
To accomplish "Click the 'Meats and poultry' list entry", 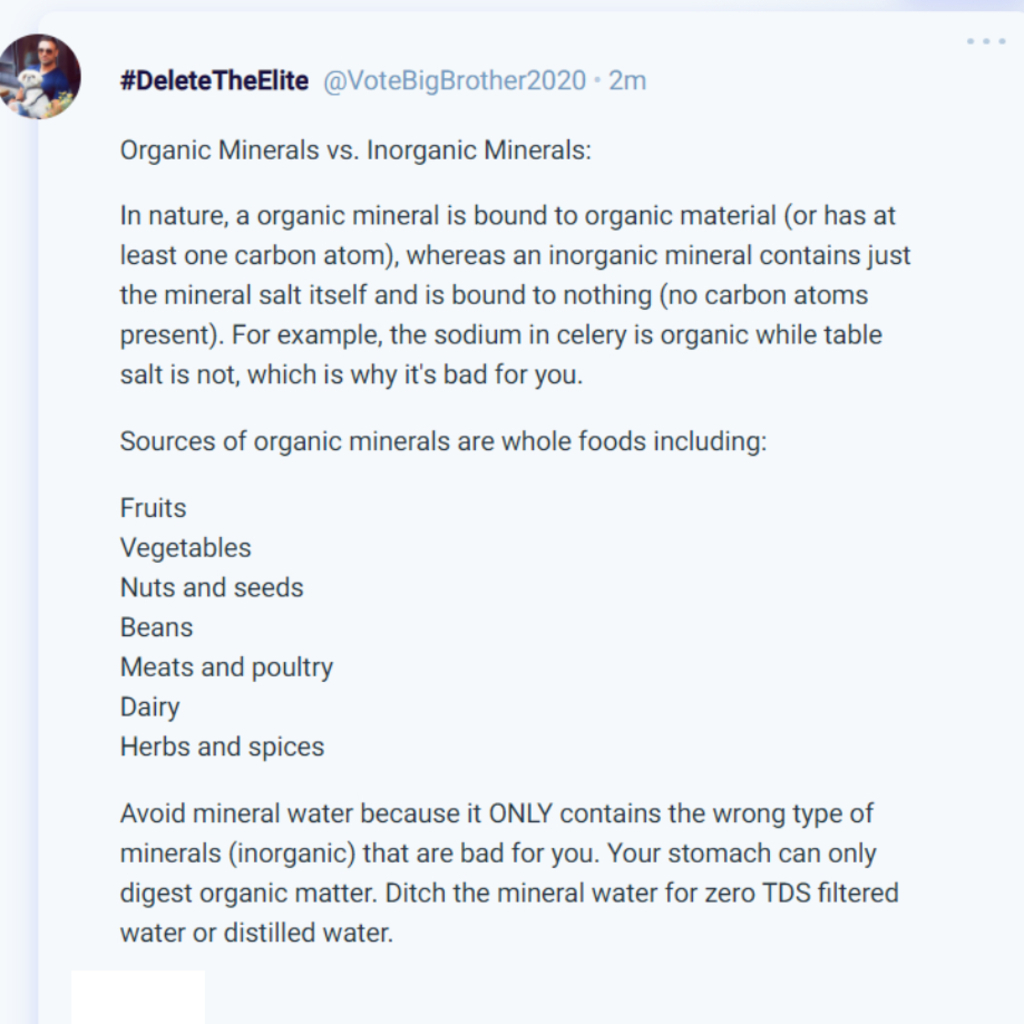I will pyautogui.click(x=226, y=667).
